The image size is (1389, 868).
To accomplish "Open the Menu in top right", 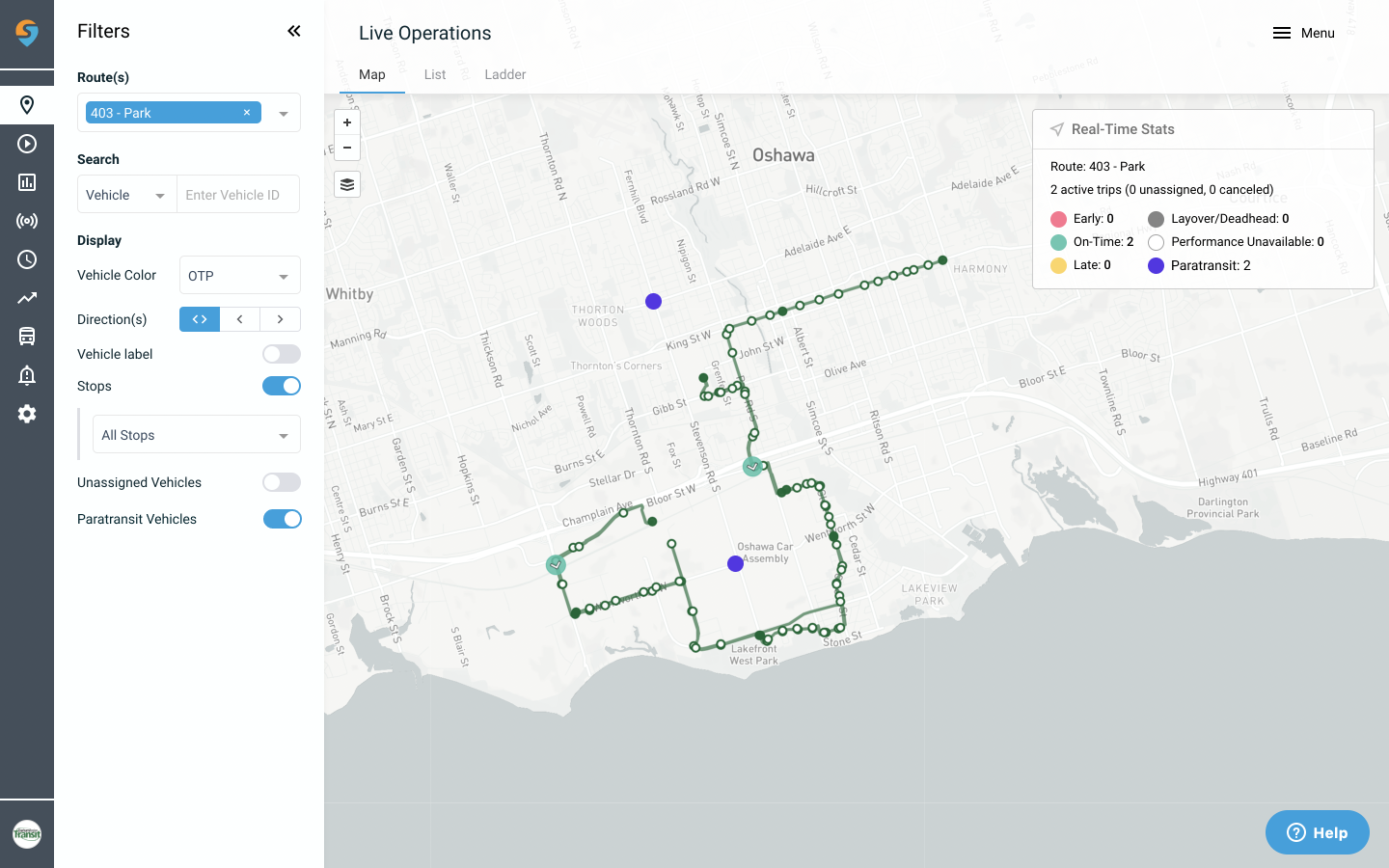I will tap(1304, 32).
